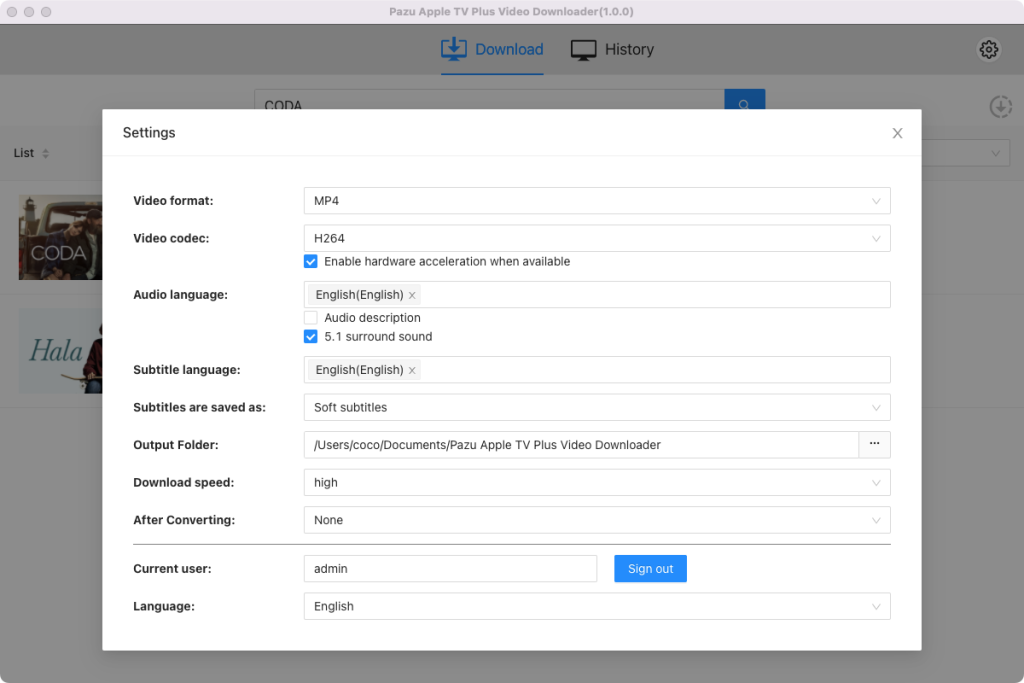The height and width of the screenshot is (683, 1024).
Task: Click the List view label
Action: click(x=24, y=153)
